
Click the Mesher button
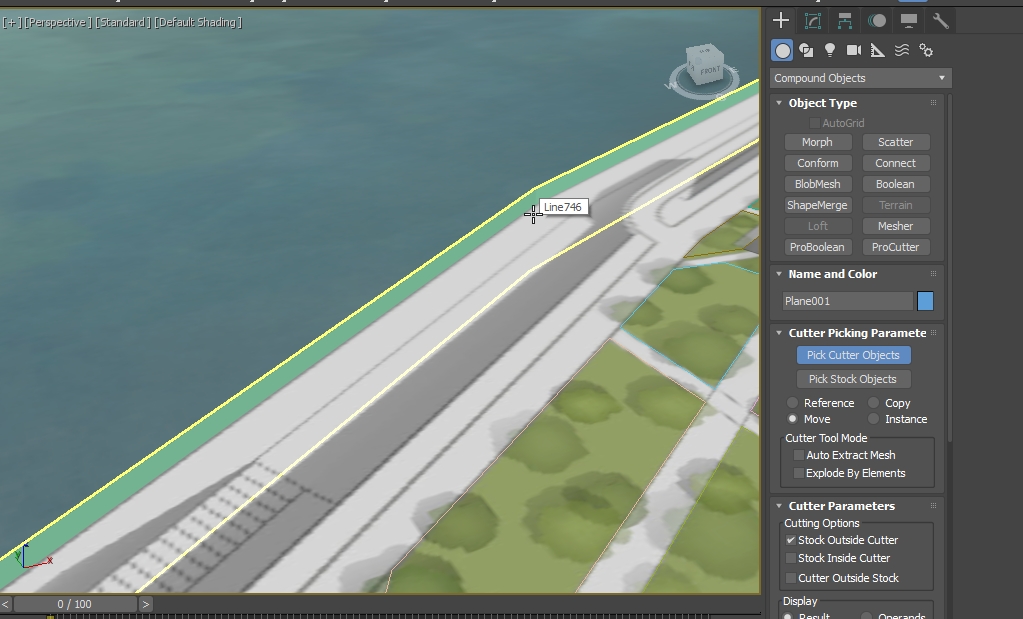click(x=896, y=226)
